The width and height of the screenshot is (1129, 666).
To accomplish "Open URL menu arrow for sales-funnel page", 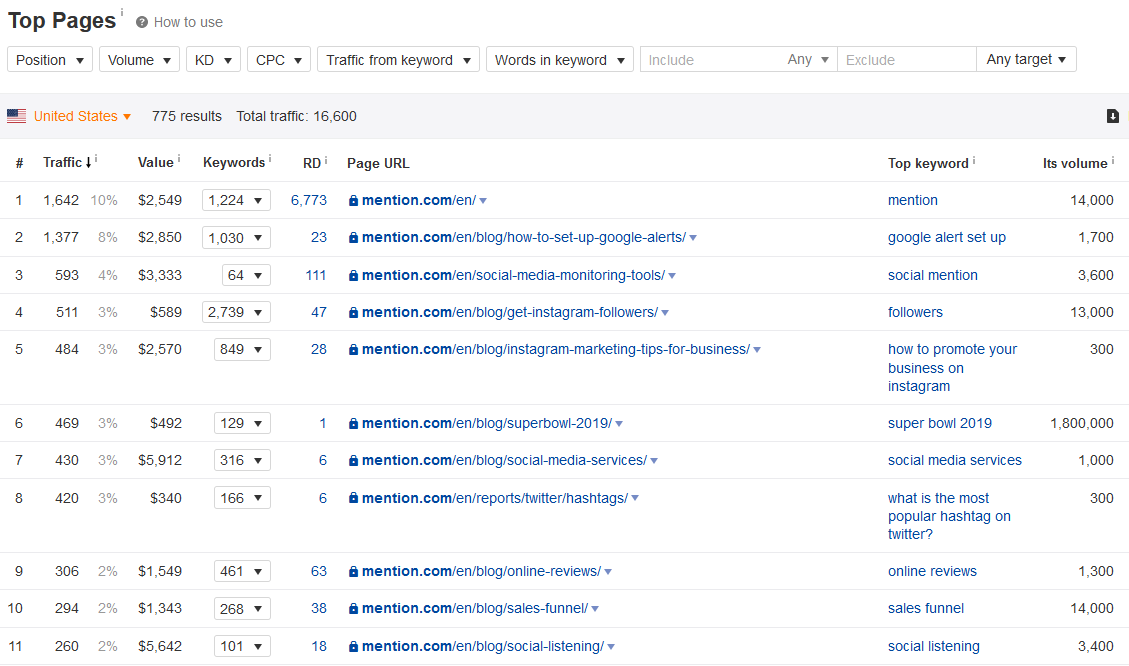I will click(x=595, y=609).
